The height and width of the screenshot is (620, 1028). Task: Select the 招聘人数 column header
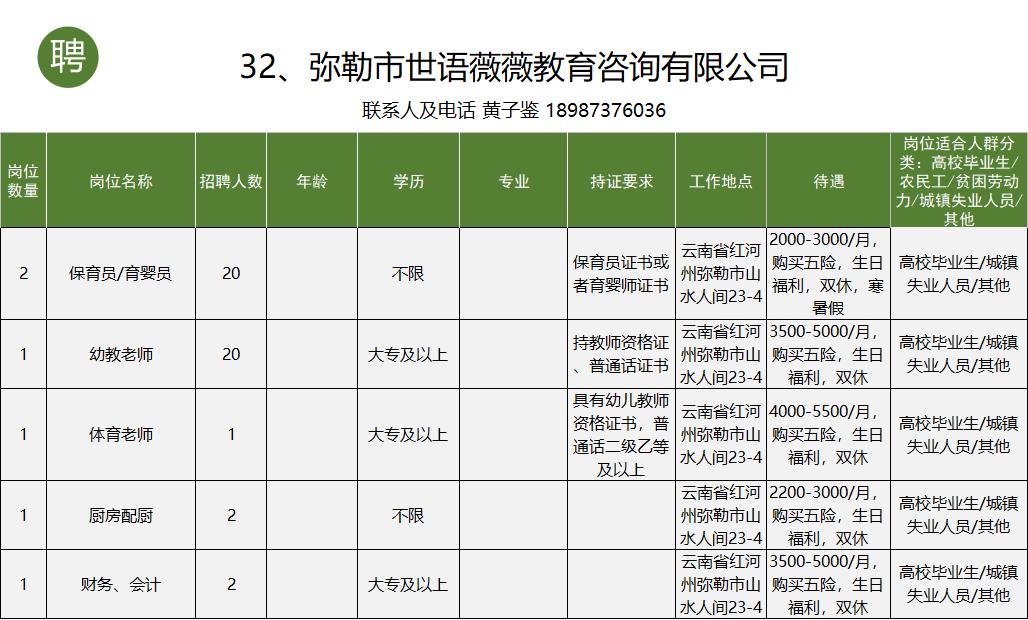(x=230, y=179)
